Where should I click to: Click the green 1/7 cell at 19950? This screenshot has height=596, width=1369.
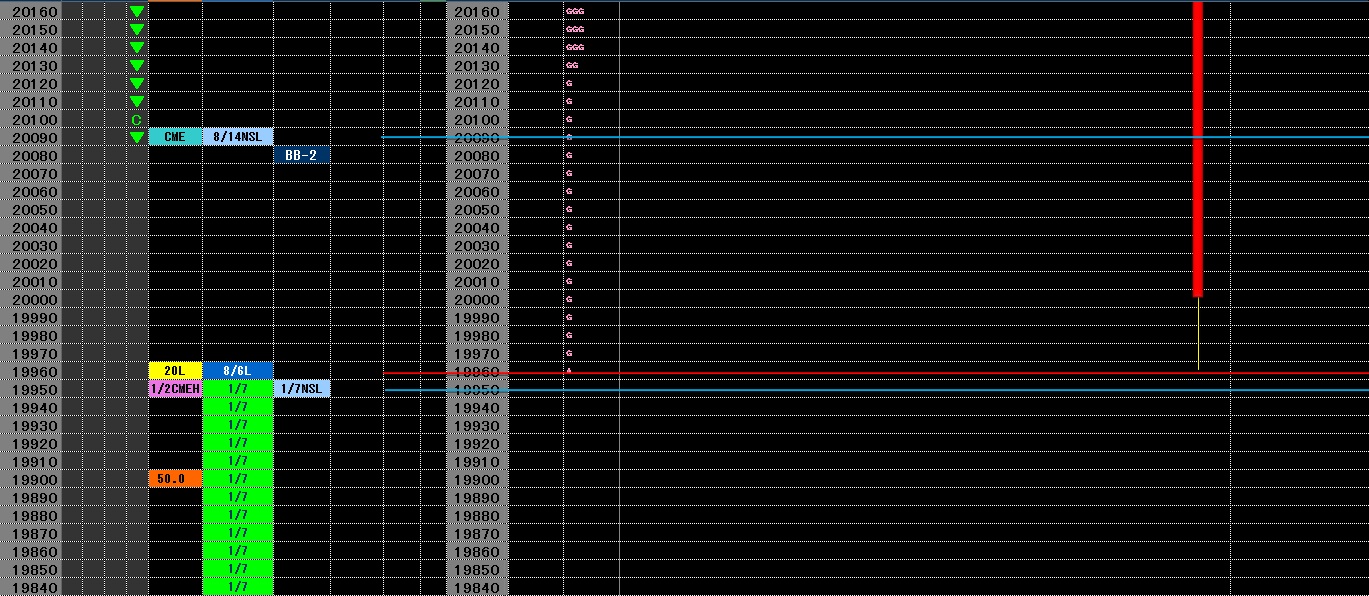click(x=237, y=389)
